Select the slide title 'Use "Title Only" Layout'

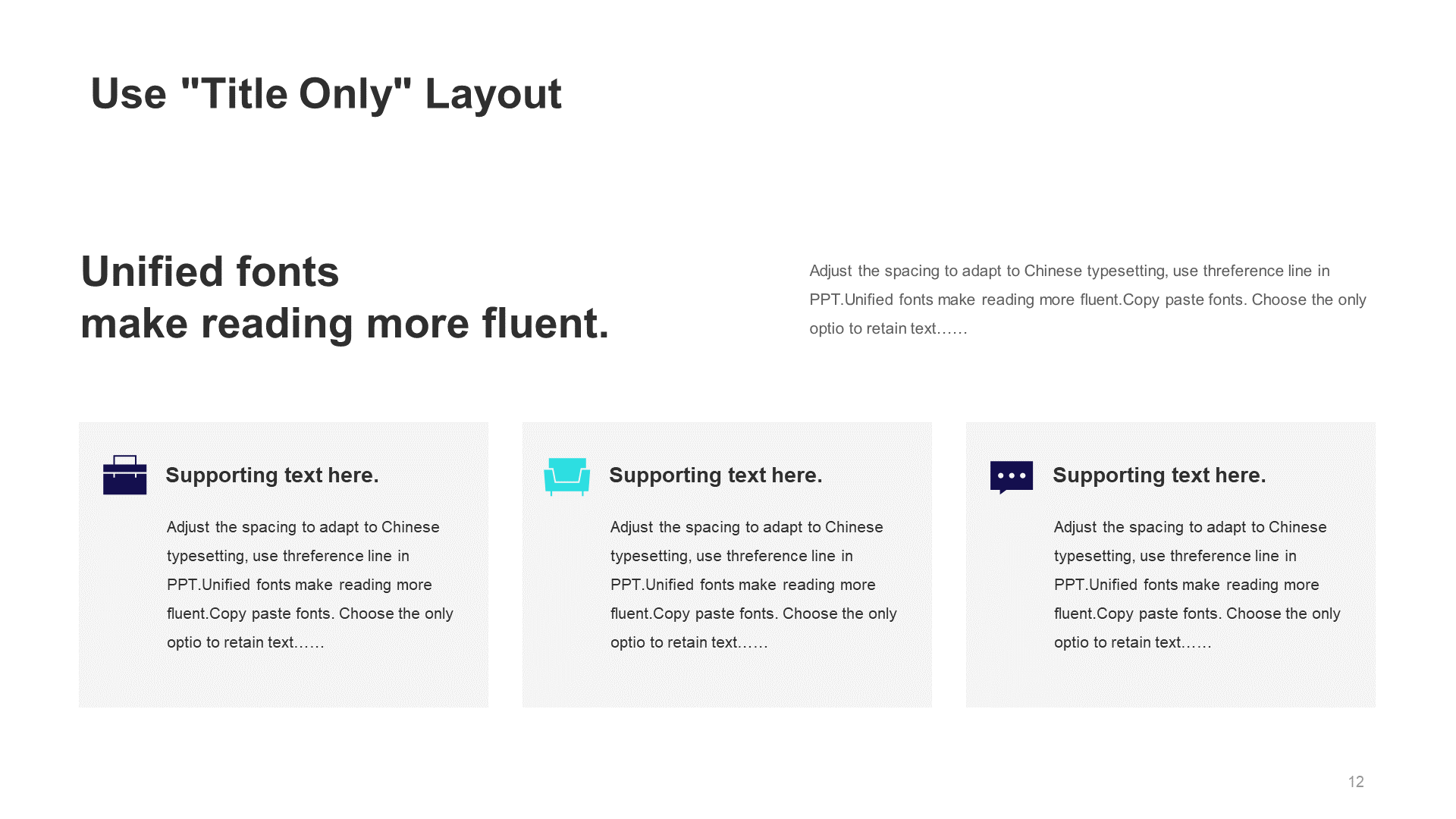pyautogui.click(x=326, y=94)
